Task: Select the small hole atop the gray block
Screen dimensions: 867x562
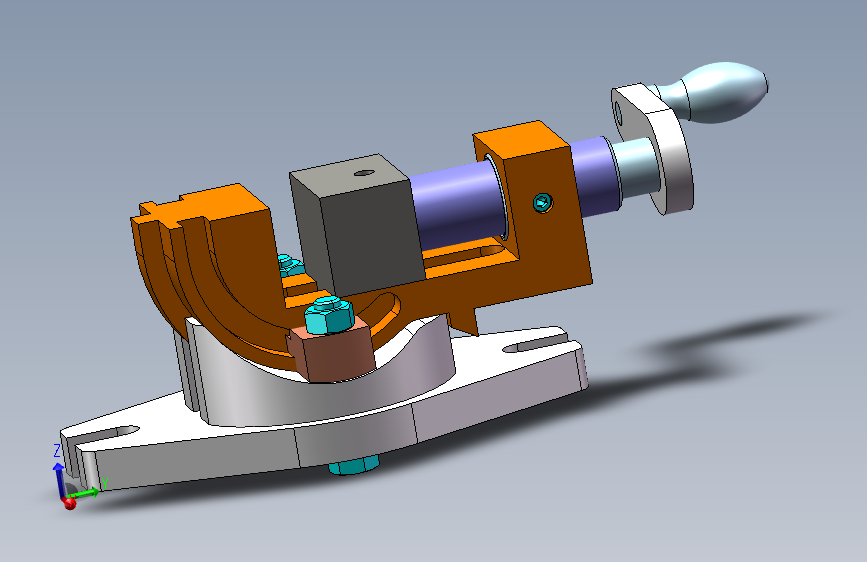Action: coord(363,173)
